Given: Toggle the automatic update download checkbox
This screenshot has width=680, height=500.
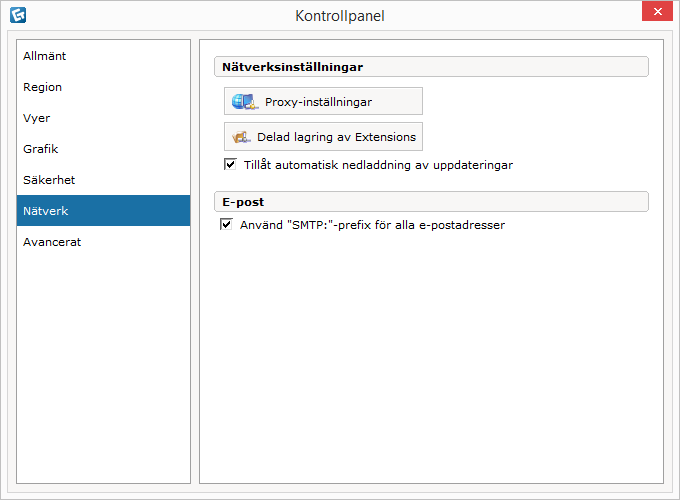Looking at the screenshot, I should pyautogui.click(x=230, y=164).
